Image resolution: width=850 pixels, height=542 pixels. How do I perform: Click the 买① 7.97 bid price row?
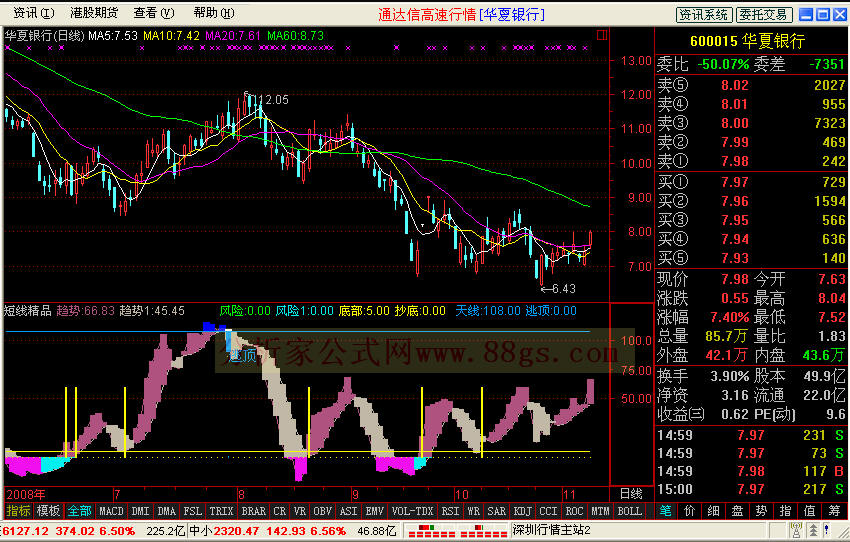tap(751, 182)
